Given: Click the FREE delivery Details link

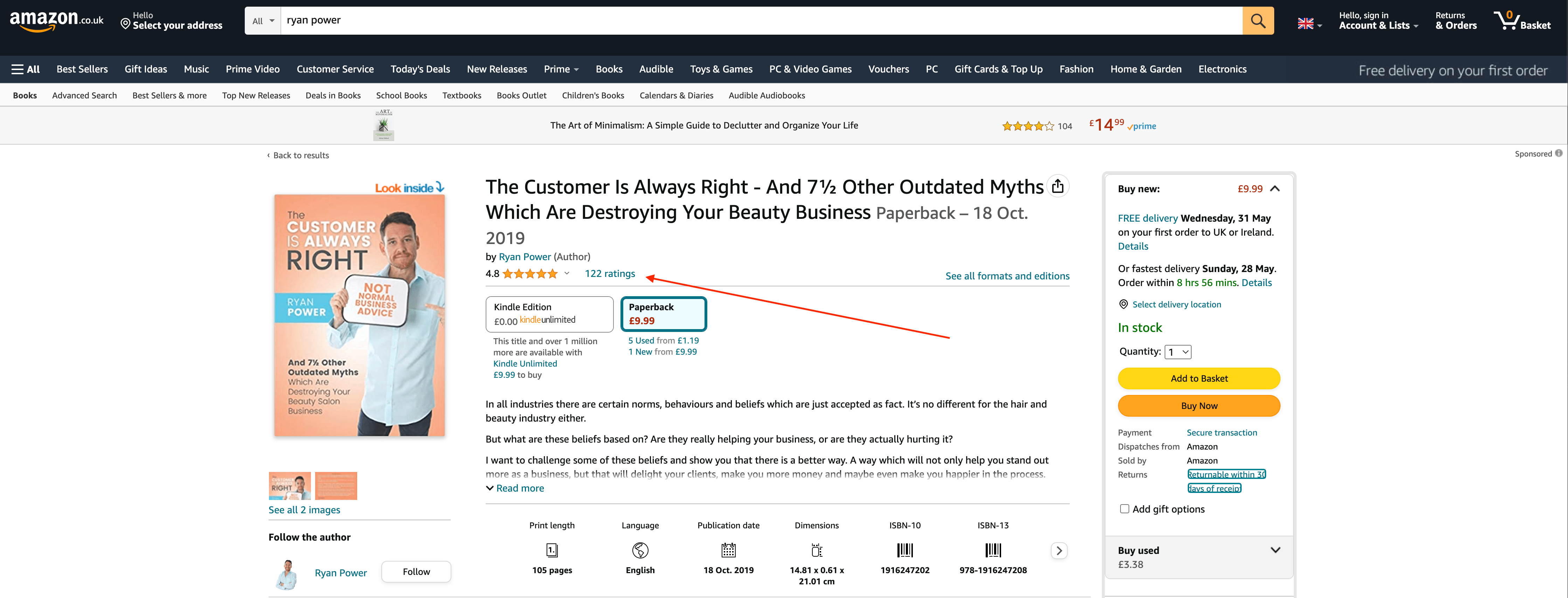Looking at the screenshot, I should 1133,246.
